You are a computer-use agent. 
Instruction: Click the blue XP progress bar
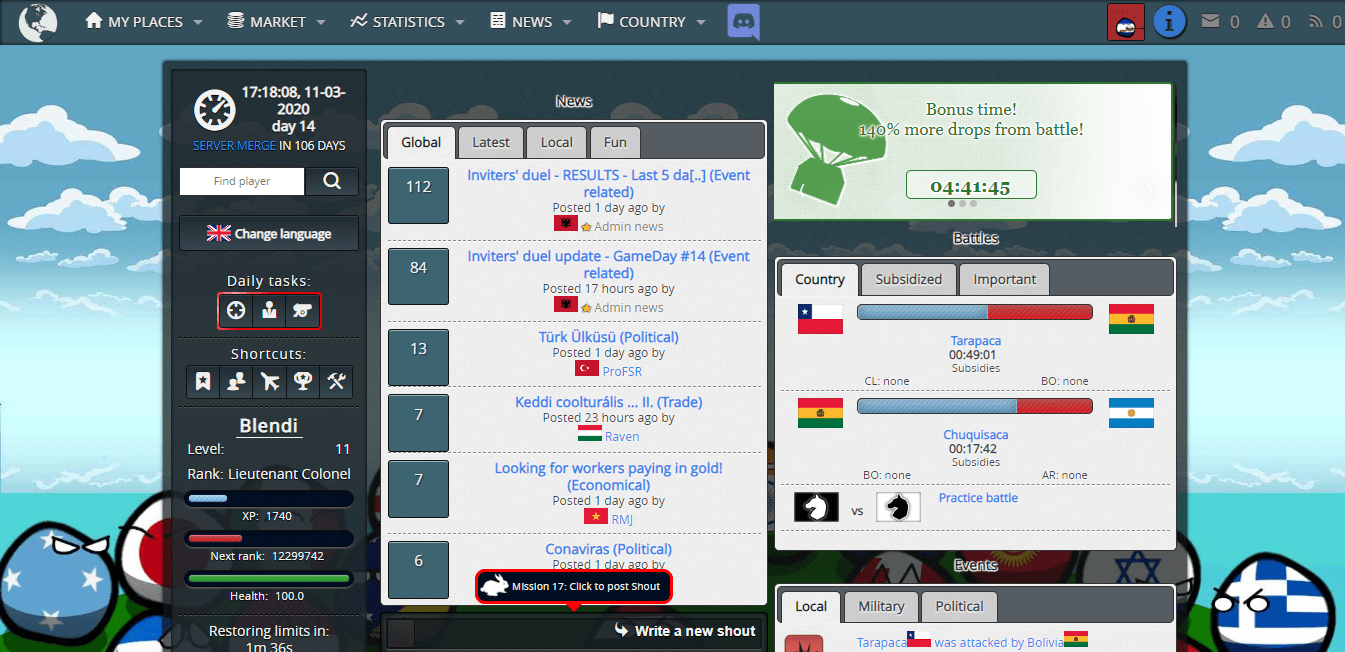[268, 498]
